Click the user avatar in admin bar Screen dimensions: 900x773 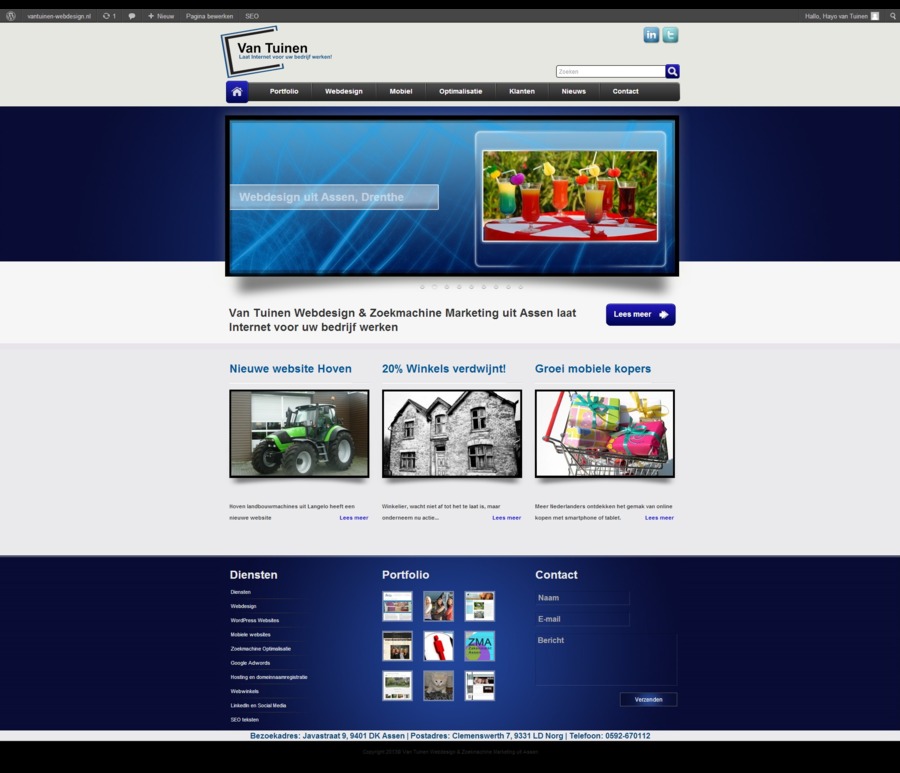[875, 16]
